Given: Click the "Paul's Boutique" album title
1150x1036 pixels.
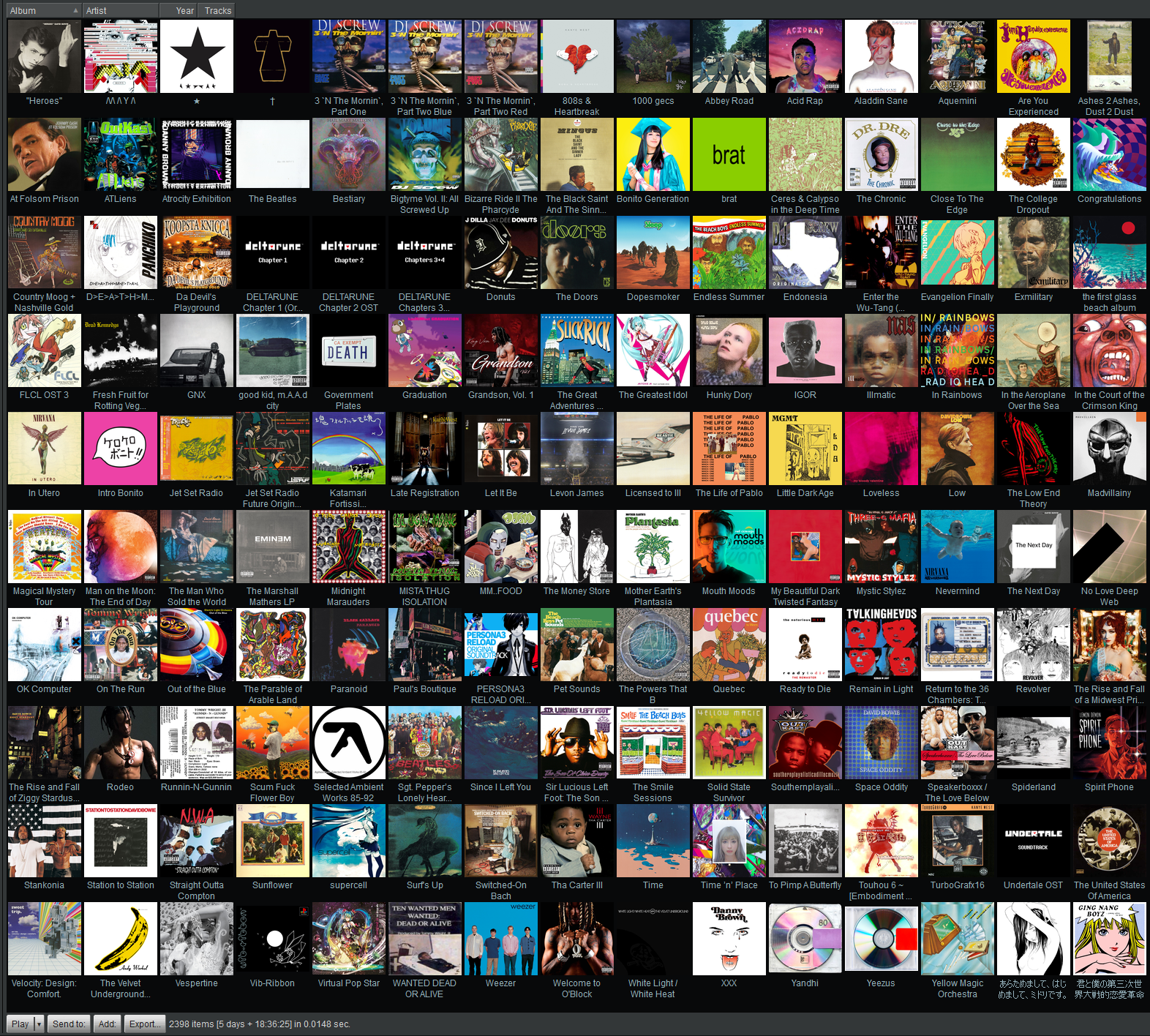Looking at the screenshot, I should (425, 689).
